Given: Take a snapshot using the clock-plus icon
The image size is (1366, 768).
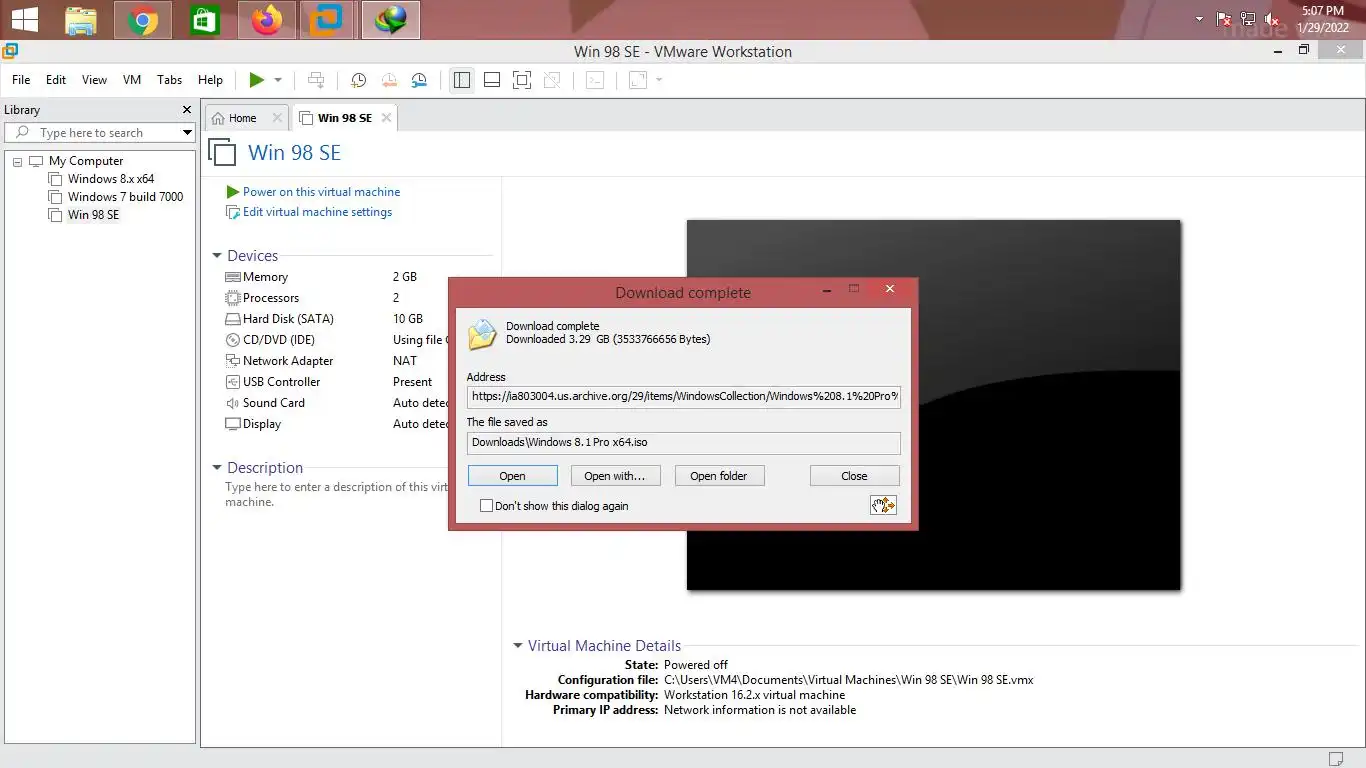Looking at the screenshot, I should coord(358,80).
